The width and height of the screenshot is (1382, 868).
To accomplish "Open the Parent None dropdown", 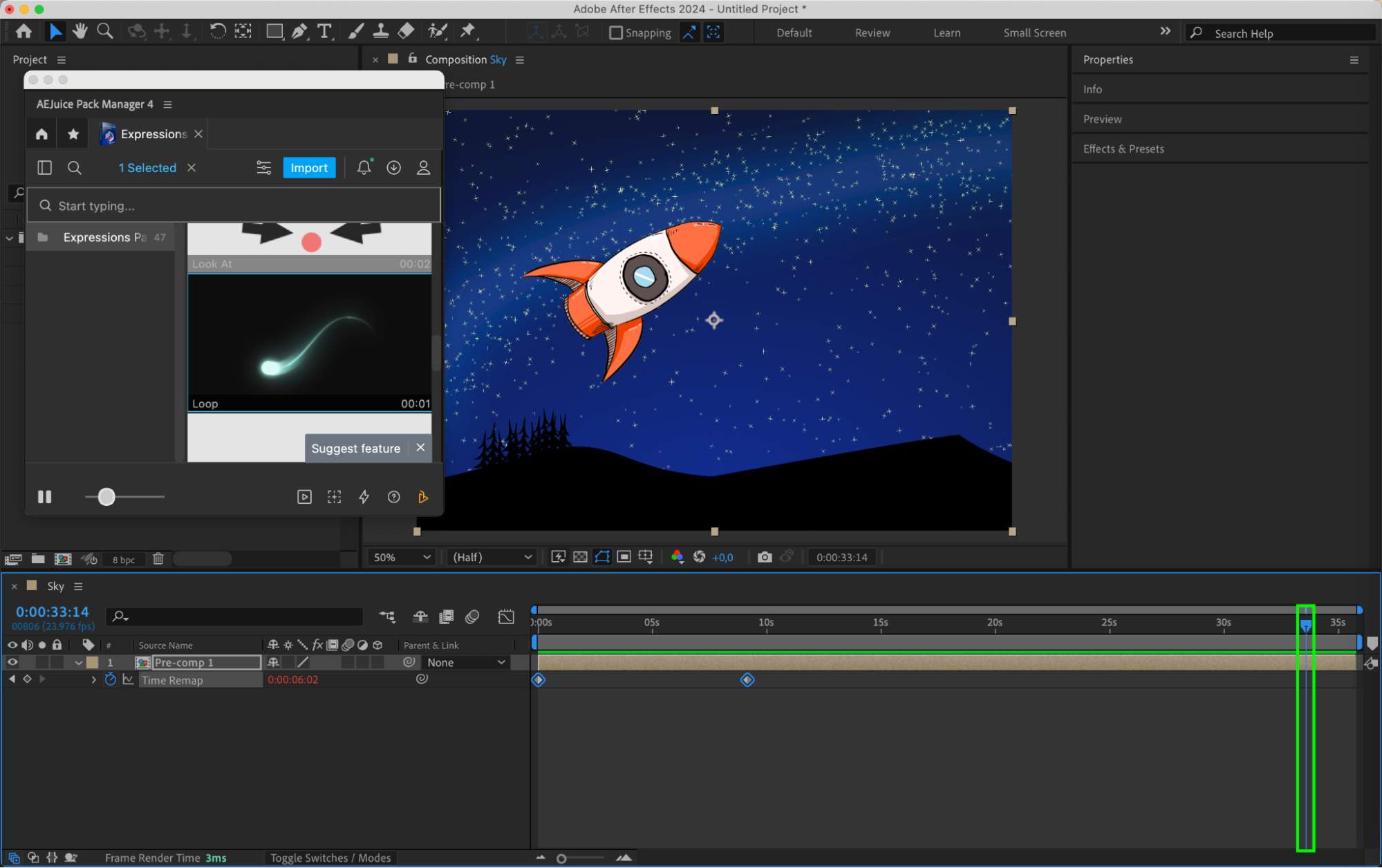I will [466, 662].
